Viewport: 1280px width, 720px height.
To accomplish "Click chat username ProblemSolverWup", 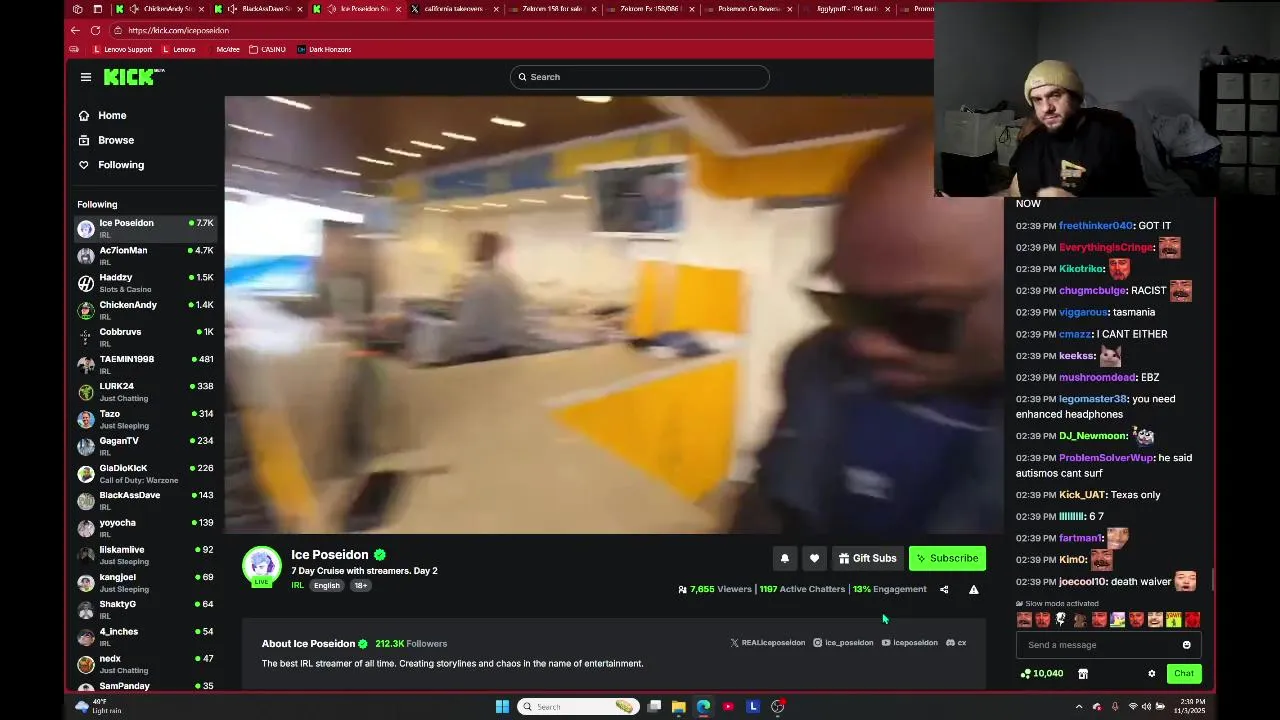I will pos(1106,458).
